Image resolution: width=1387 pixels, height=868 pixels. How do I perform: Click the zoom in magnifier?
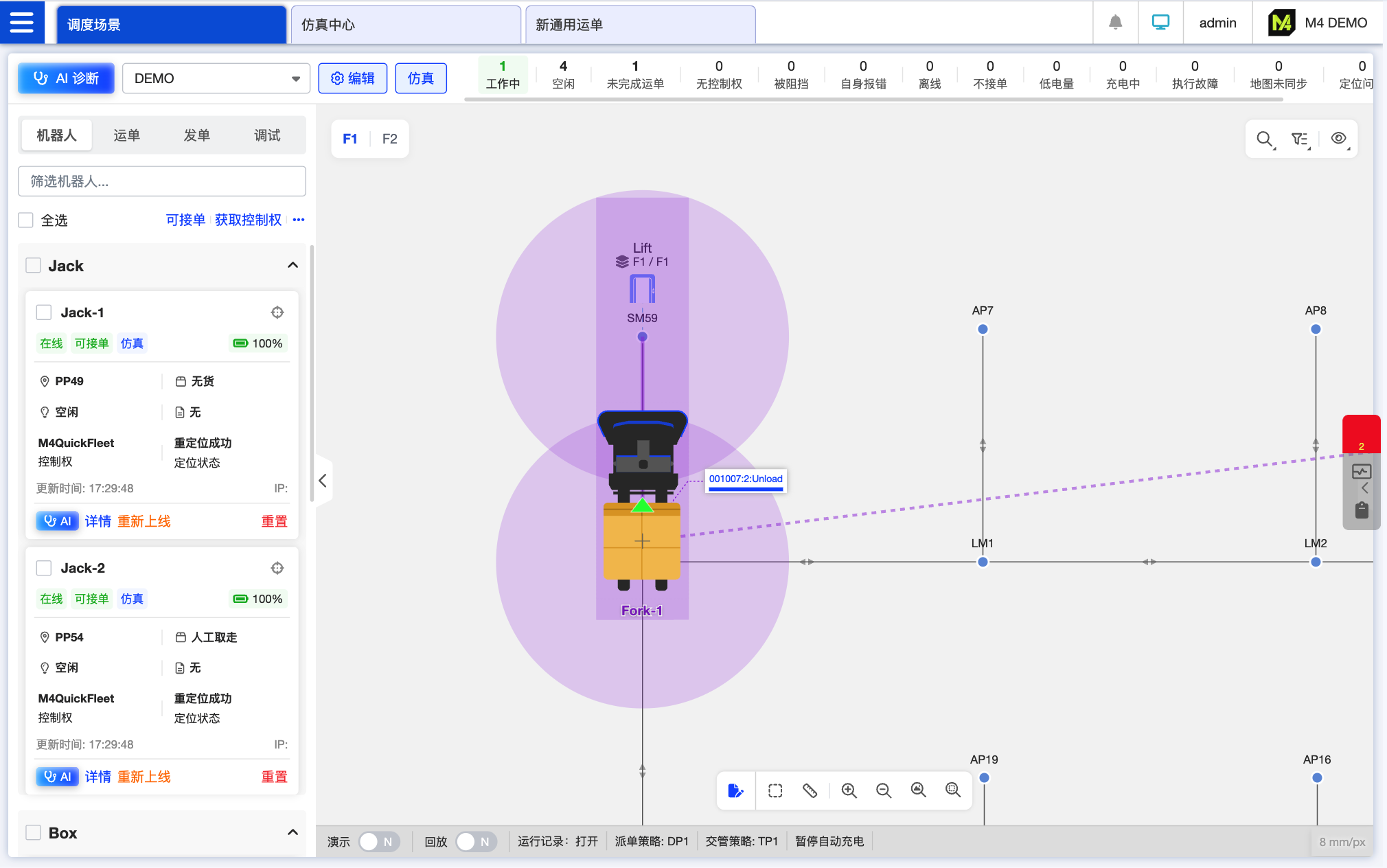849,790
